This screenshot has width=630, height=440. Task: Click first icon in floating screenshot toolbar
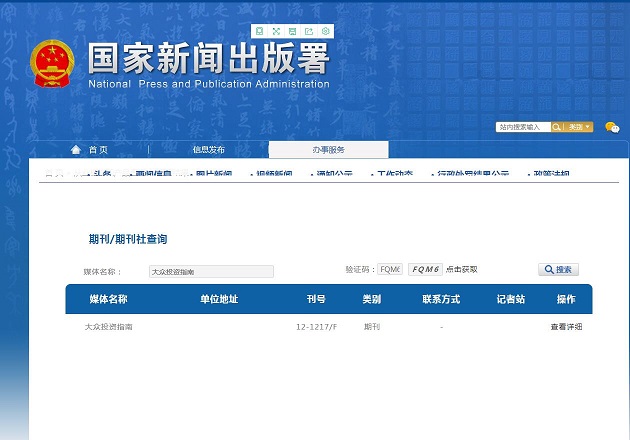click(260, 32)
